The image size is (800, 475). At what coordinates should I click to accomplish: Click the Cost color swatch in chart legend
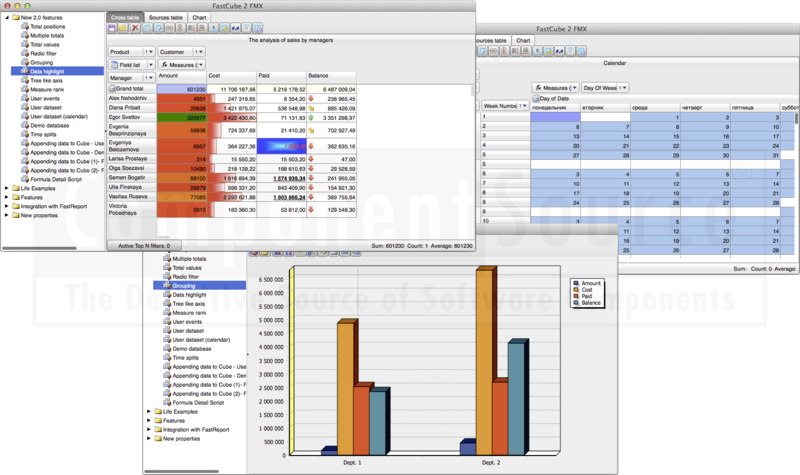(x=577, y=290)
